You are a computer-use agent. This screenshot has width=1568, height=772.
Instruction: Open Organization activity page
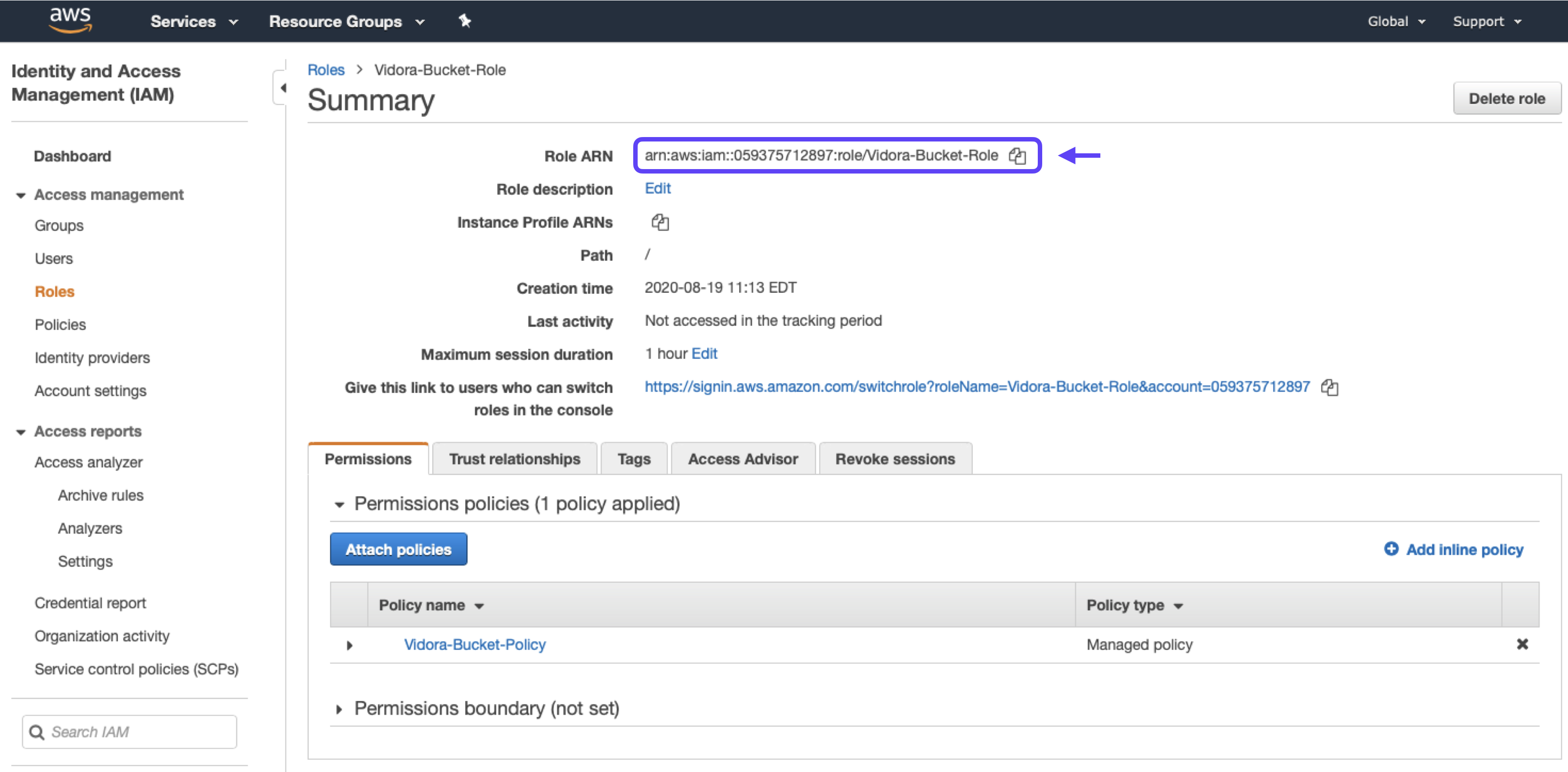point(102,636)
